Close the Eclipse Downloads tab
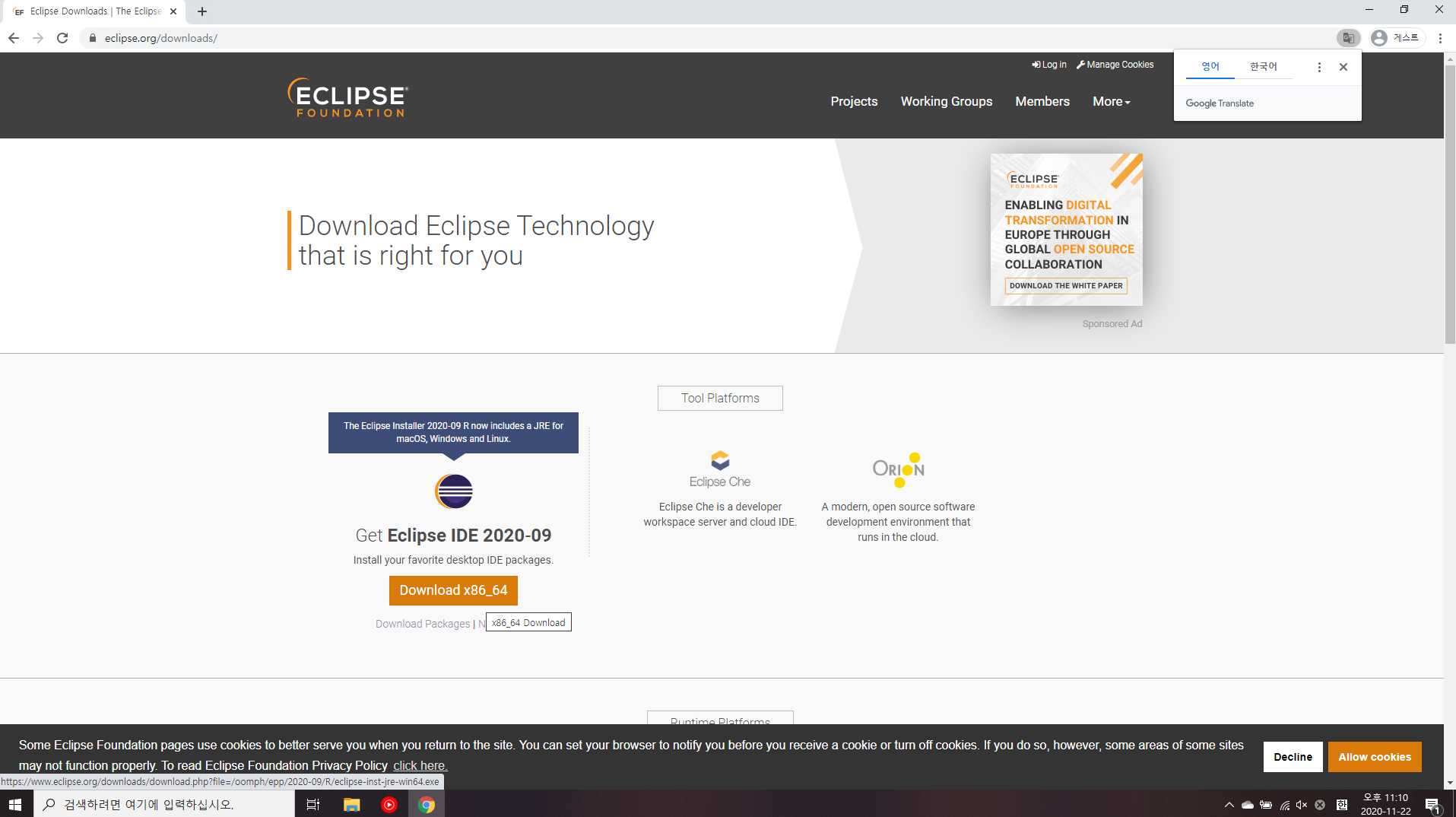The width and height of the screenshot is (1456, 817). [x=173, y=11]
